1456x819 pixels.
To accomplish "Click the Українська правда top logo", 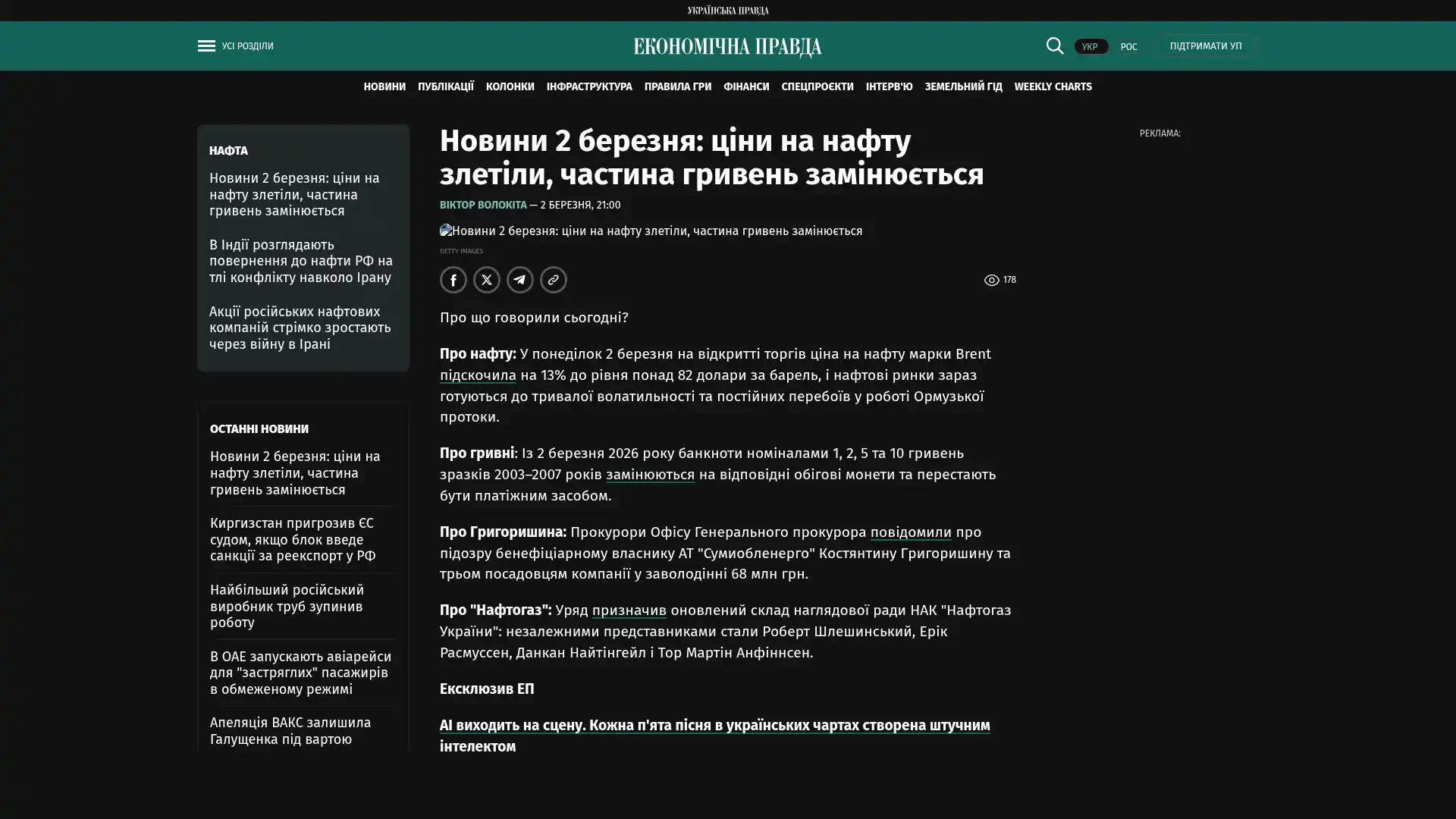I will [x=727, y=11].
